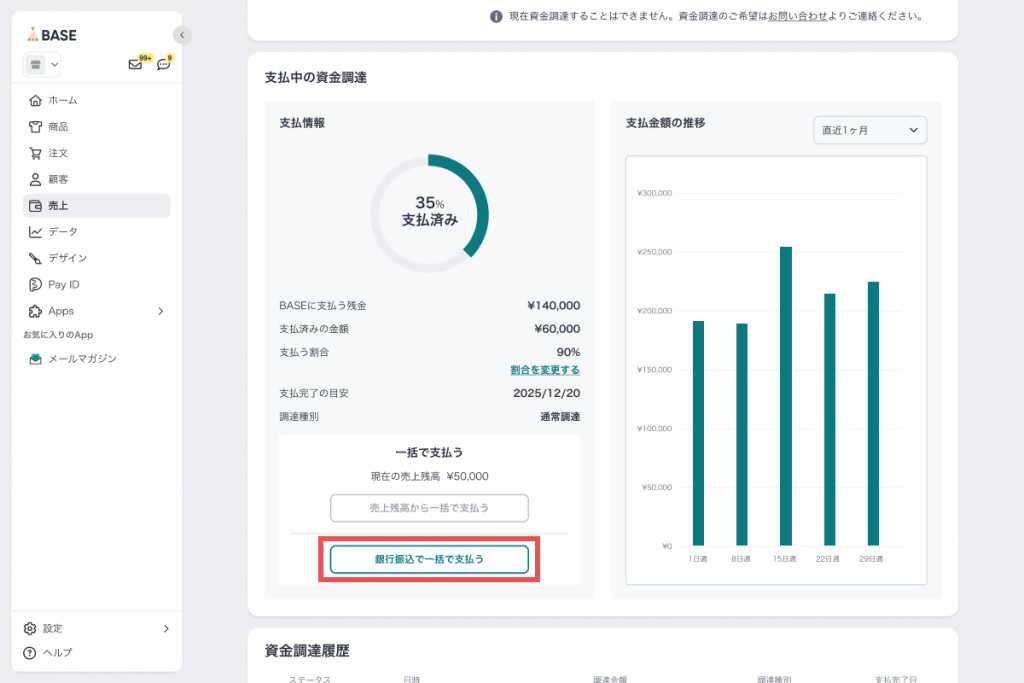Image resolution: width=1024 pixels, height=683 pixels.
Task: Click the home icon beside ホーム
Action: [x=36, y=100]
